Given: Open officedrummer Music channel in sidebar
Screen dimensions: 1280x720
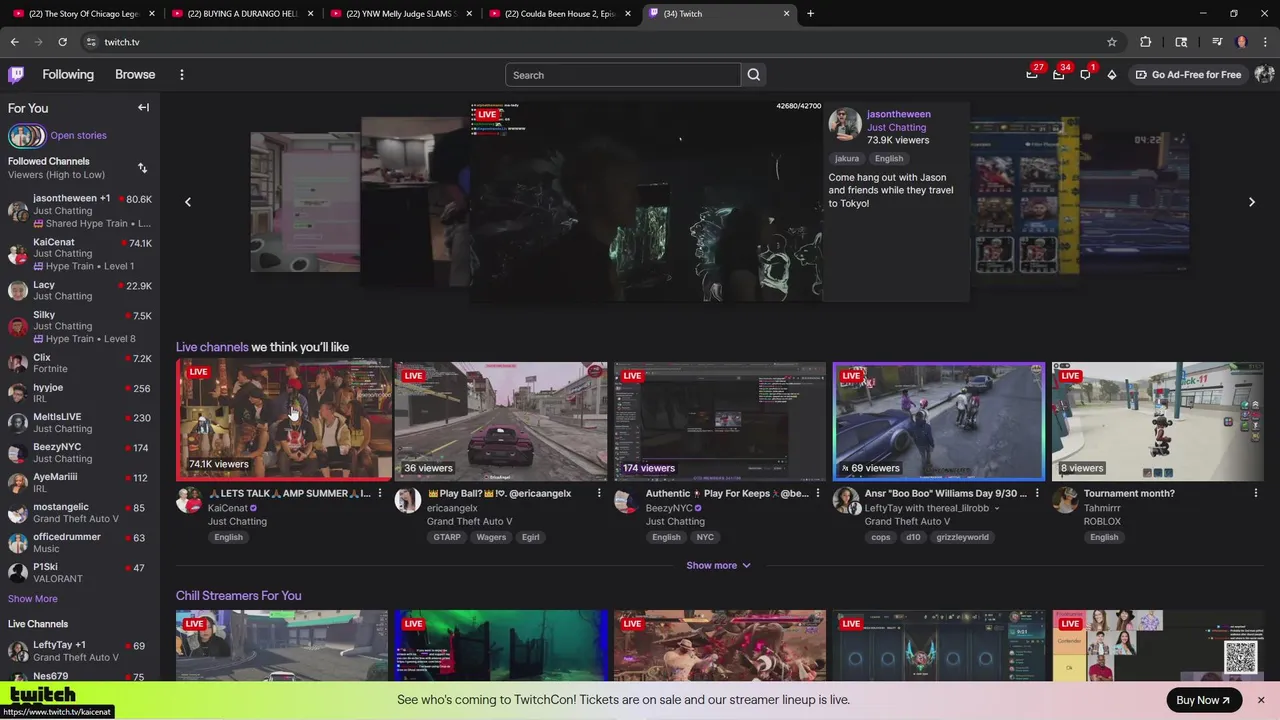Looking at the screenshot, I should (80, 543).
